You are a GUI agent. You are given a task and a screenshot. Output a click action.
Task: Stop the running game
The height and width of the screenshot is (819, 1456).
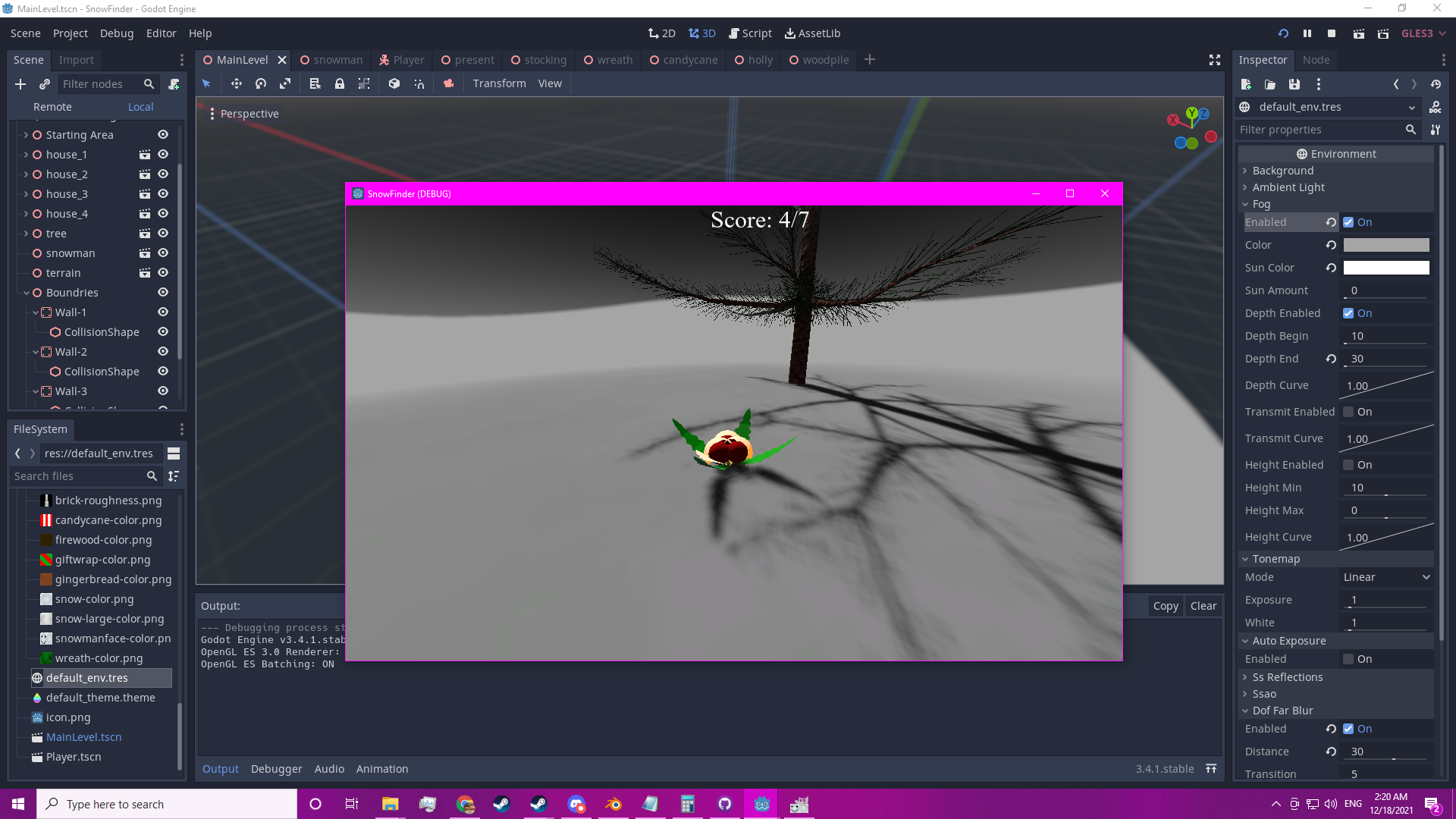1332,33
